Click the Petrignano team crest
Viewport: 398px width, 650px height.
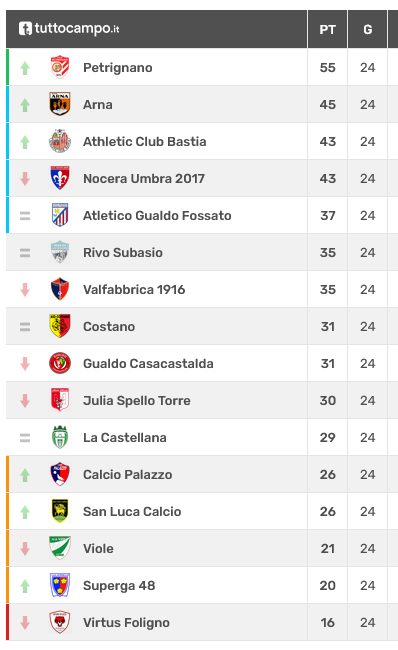pos(60,67)
